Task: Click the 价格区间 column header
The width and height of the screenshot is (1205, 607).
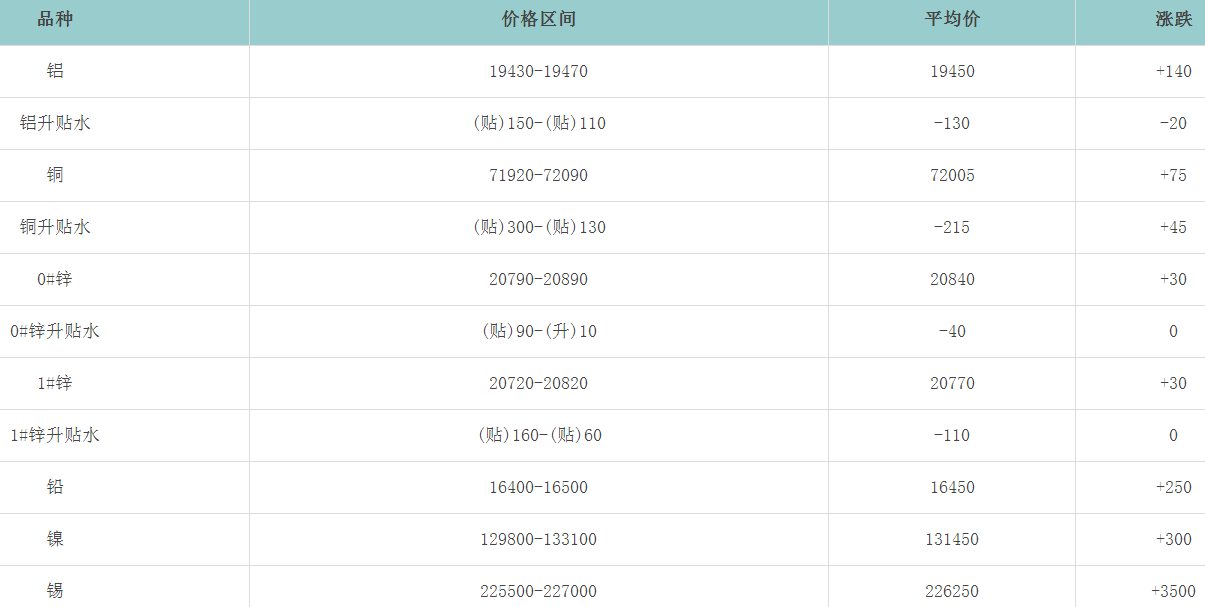Action: (538, 20)
